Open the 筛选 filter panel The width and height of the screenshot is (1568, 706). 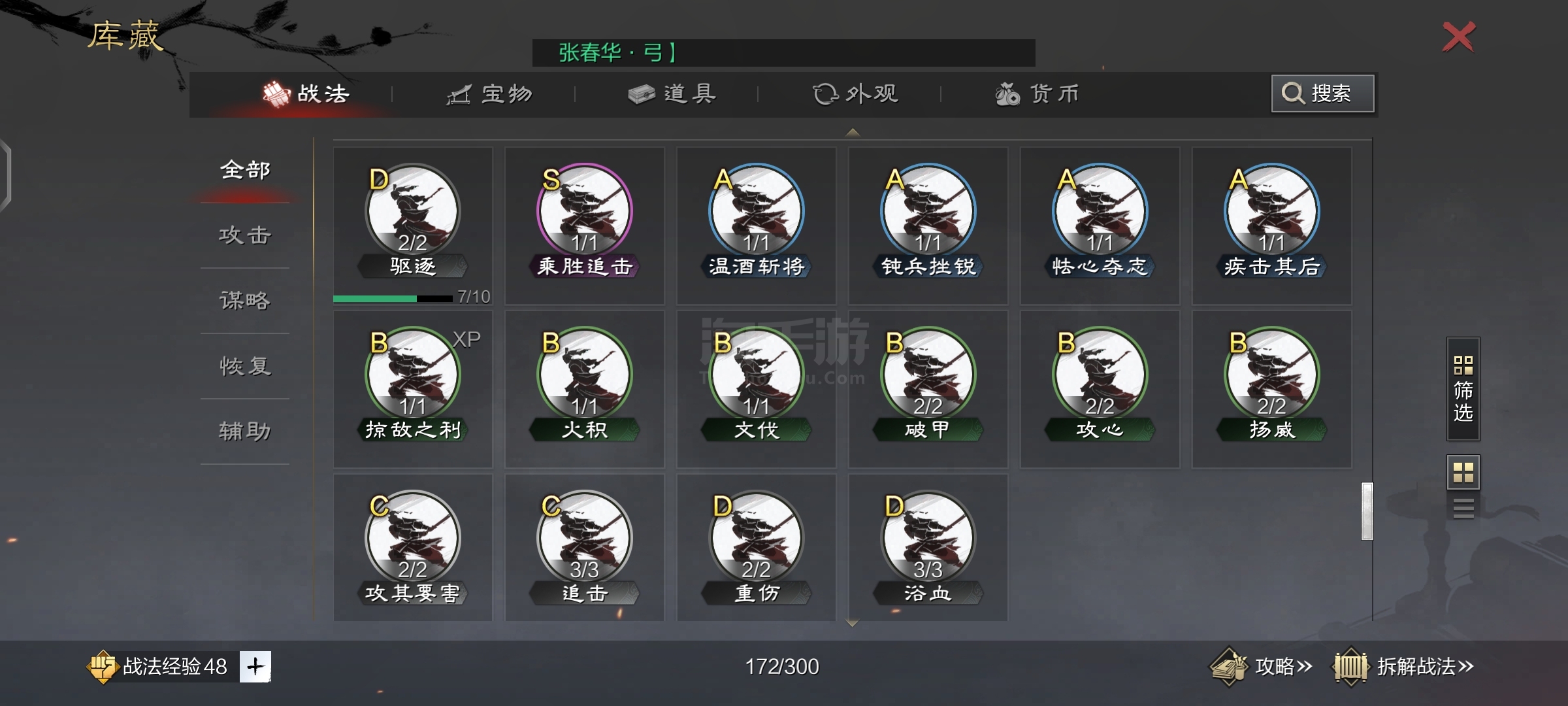click(1463, 389)
